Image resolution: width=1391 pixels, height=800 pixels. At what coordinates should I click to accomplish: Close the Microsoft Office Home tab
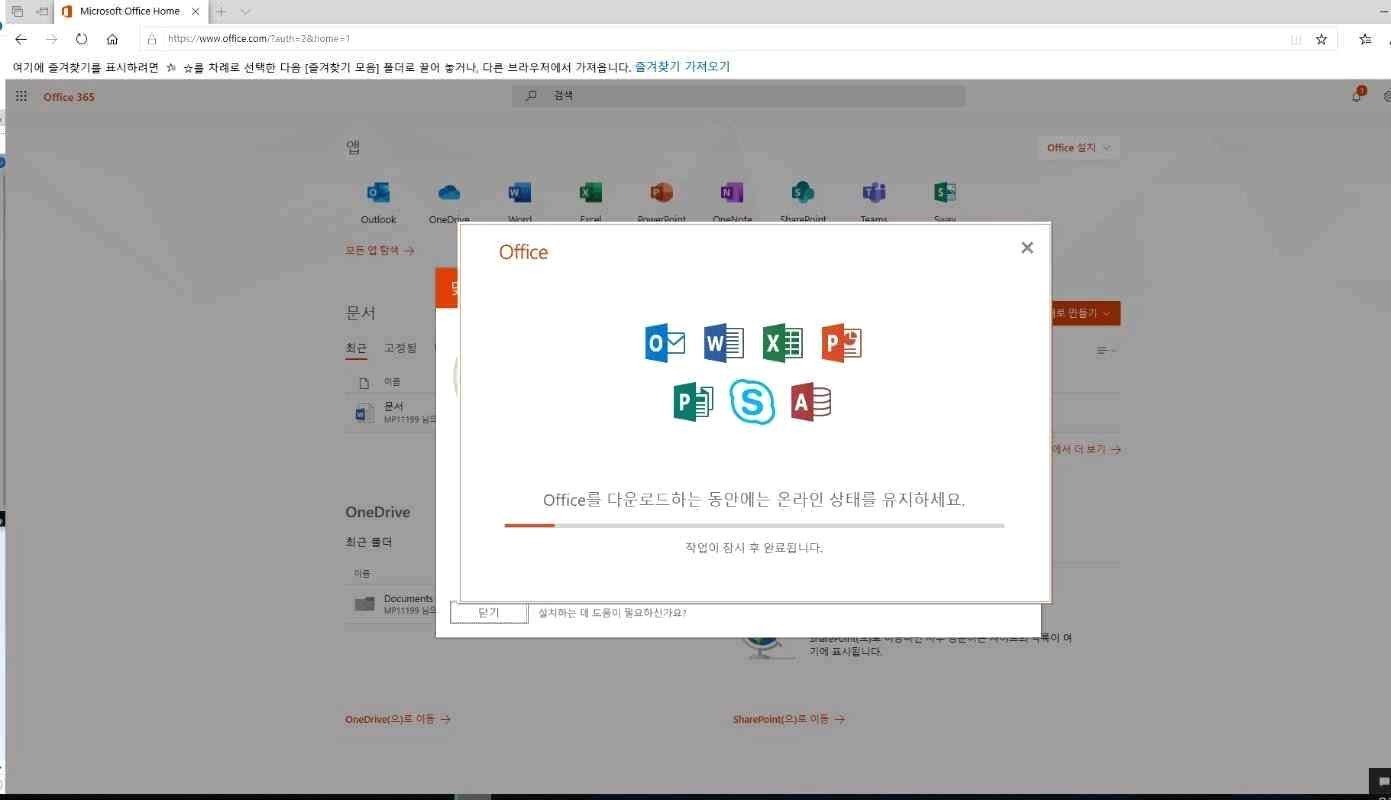pos(197,11)
